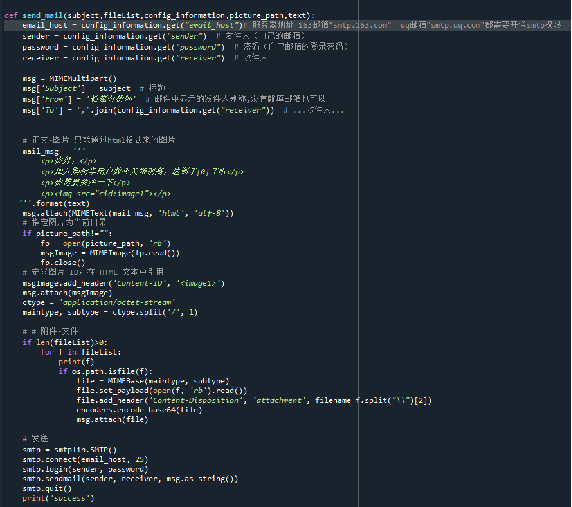The height and width of the screenshot is (507, 572).
Task: Click the smtp.connect(email_host, 25) line
Action: click(85, 460)
